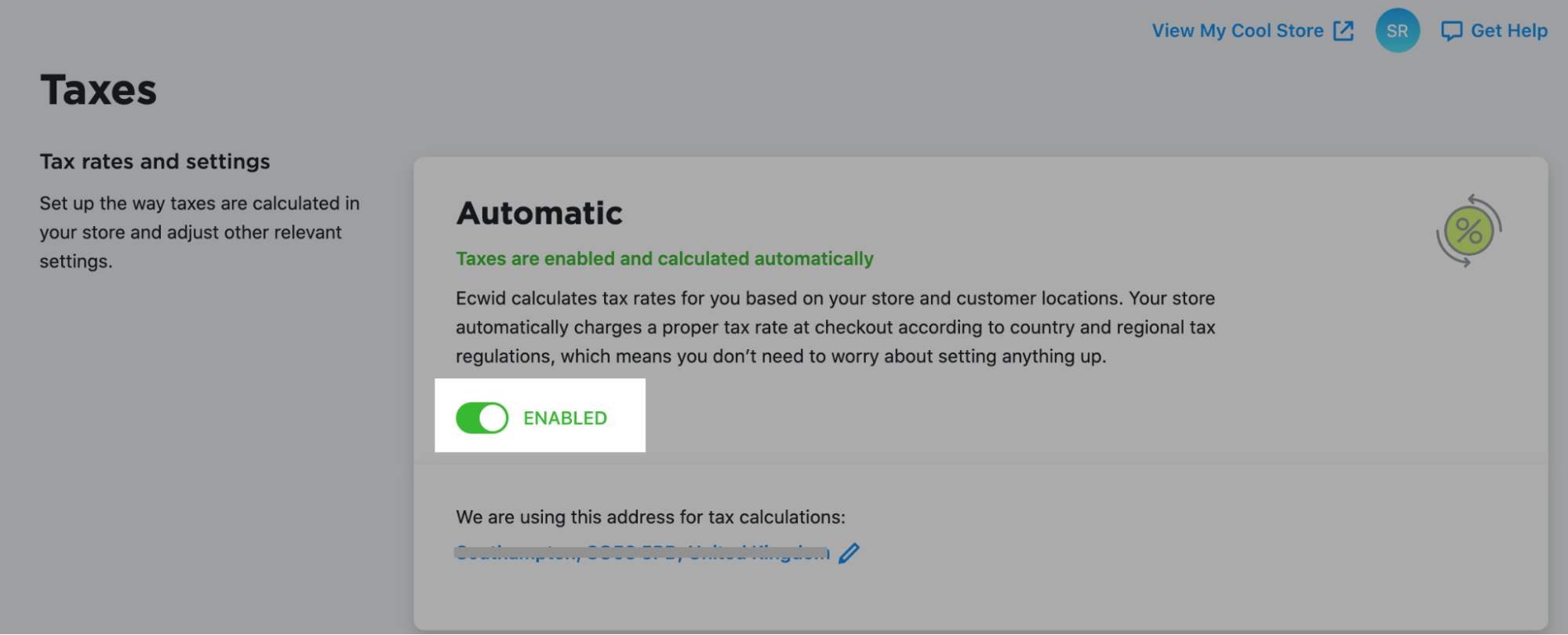Click the green ENABLED label text
1568x635 pixels.
pyautogui.click(x=565, y=418)
